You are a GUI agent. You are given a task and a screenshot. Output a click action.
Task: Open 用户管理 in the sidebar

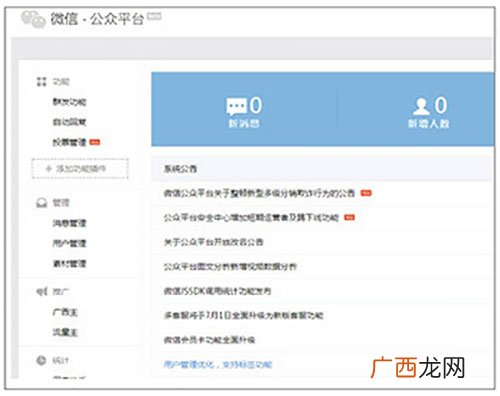point(69,243)
